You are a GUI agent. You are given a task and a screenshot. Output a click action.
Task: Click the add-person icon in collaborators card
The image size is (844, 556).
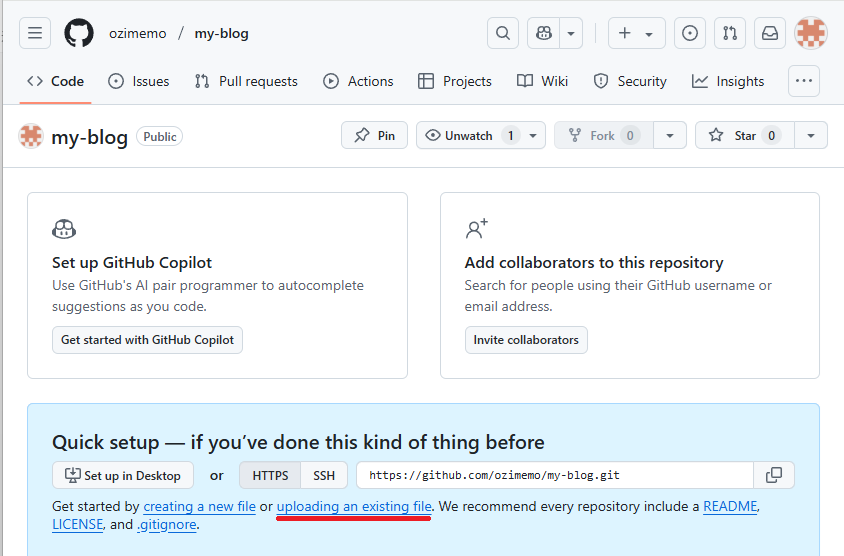(476, 229)
